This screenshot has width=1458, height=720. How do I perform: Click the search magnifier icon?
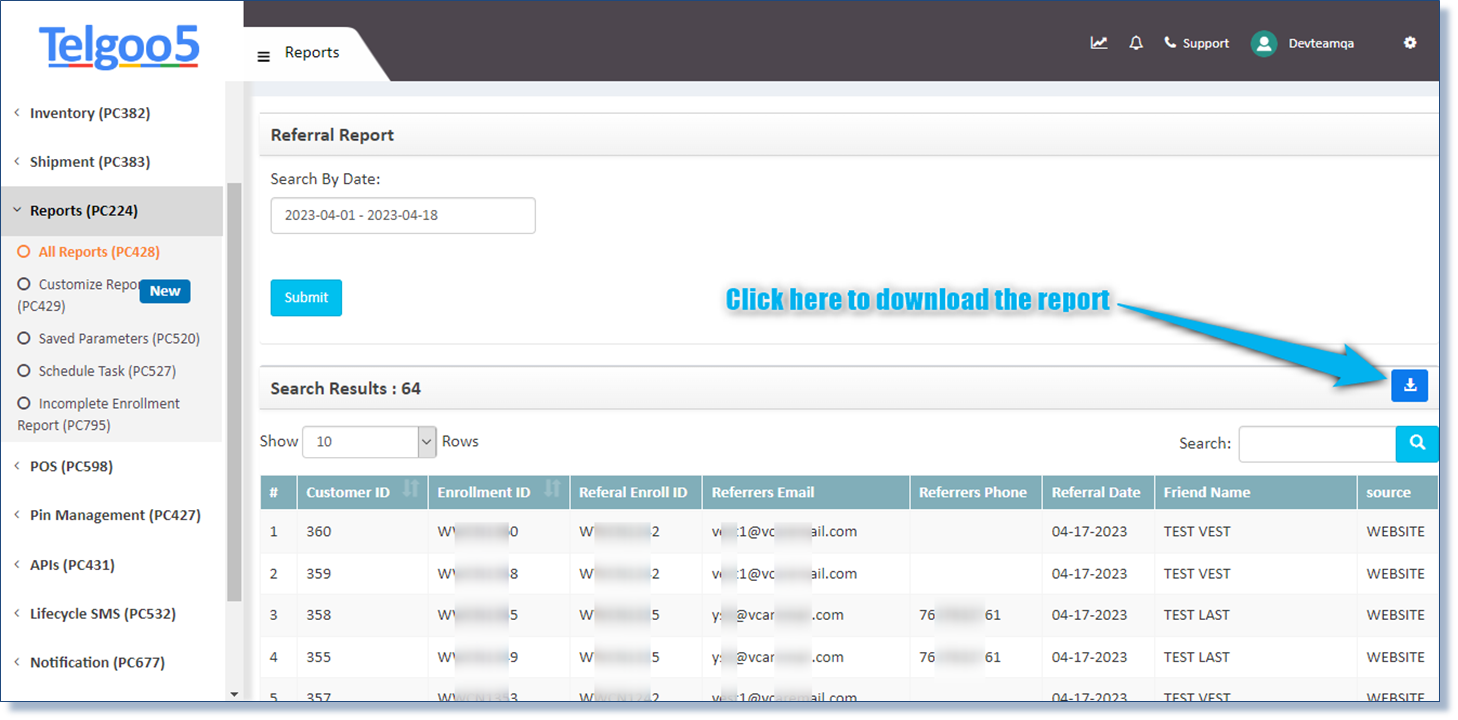(x=1417, y=442)
